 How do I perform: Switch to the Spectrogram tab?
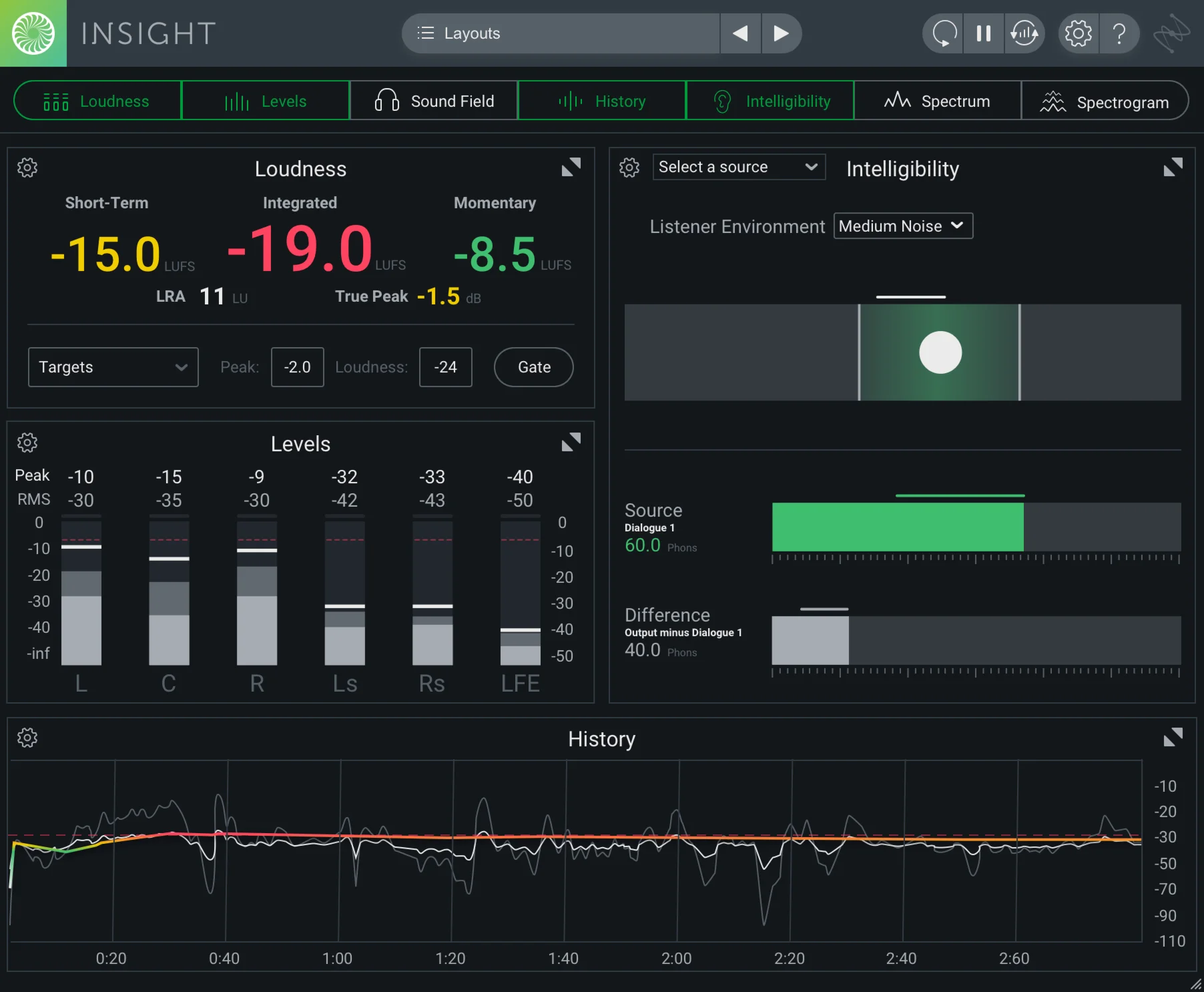coord(1105,101)
